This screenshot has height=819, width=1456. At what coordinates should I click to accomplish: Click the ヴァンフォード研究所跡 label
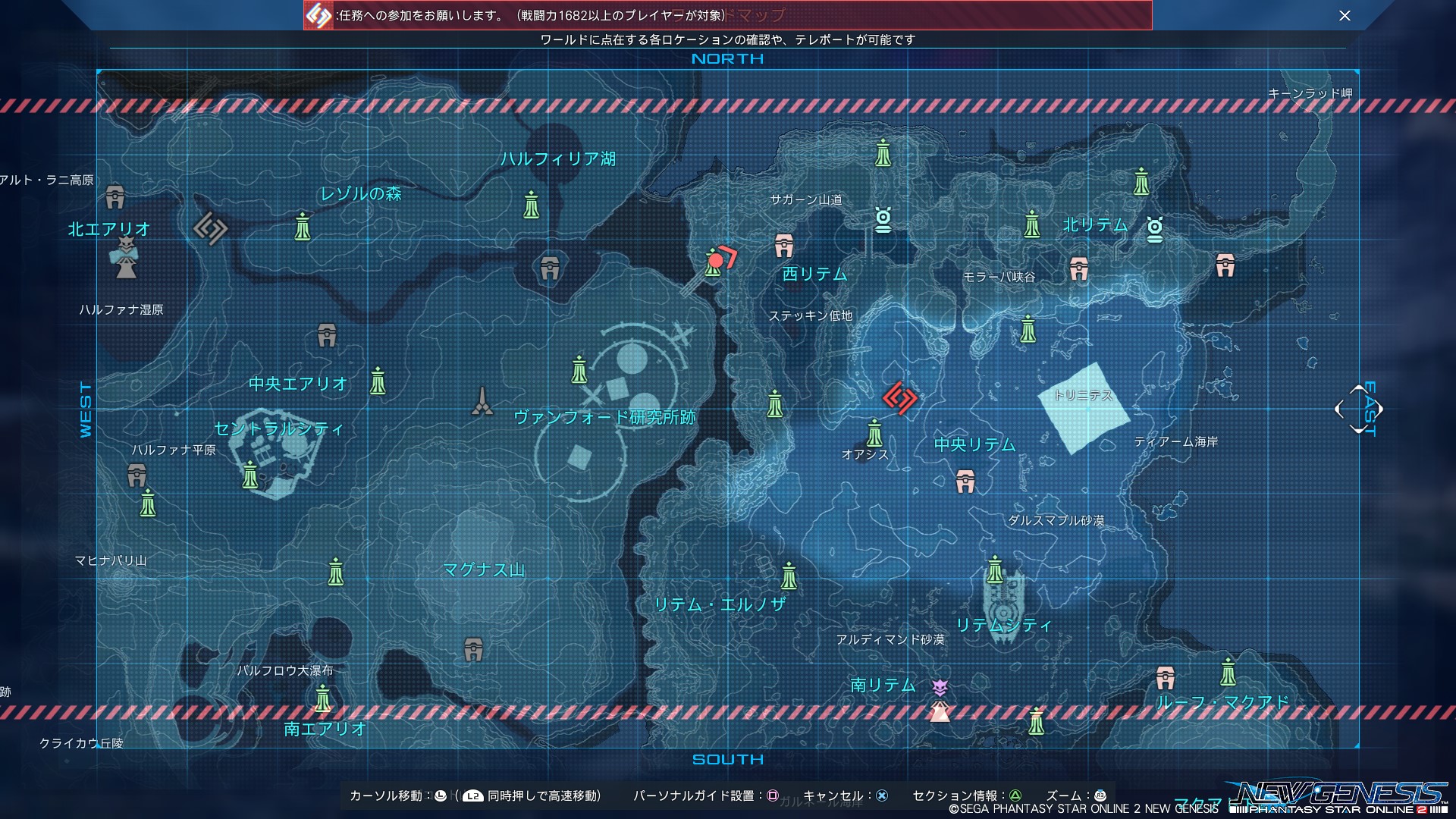604,417
